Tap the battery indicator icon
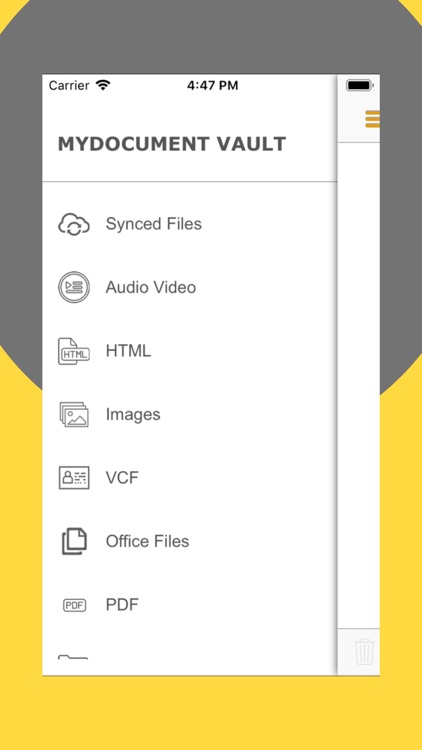The height and width of the screenshot is (750, 422). pos(360,86)
